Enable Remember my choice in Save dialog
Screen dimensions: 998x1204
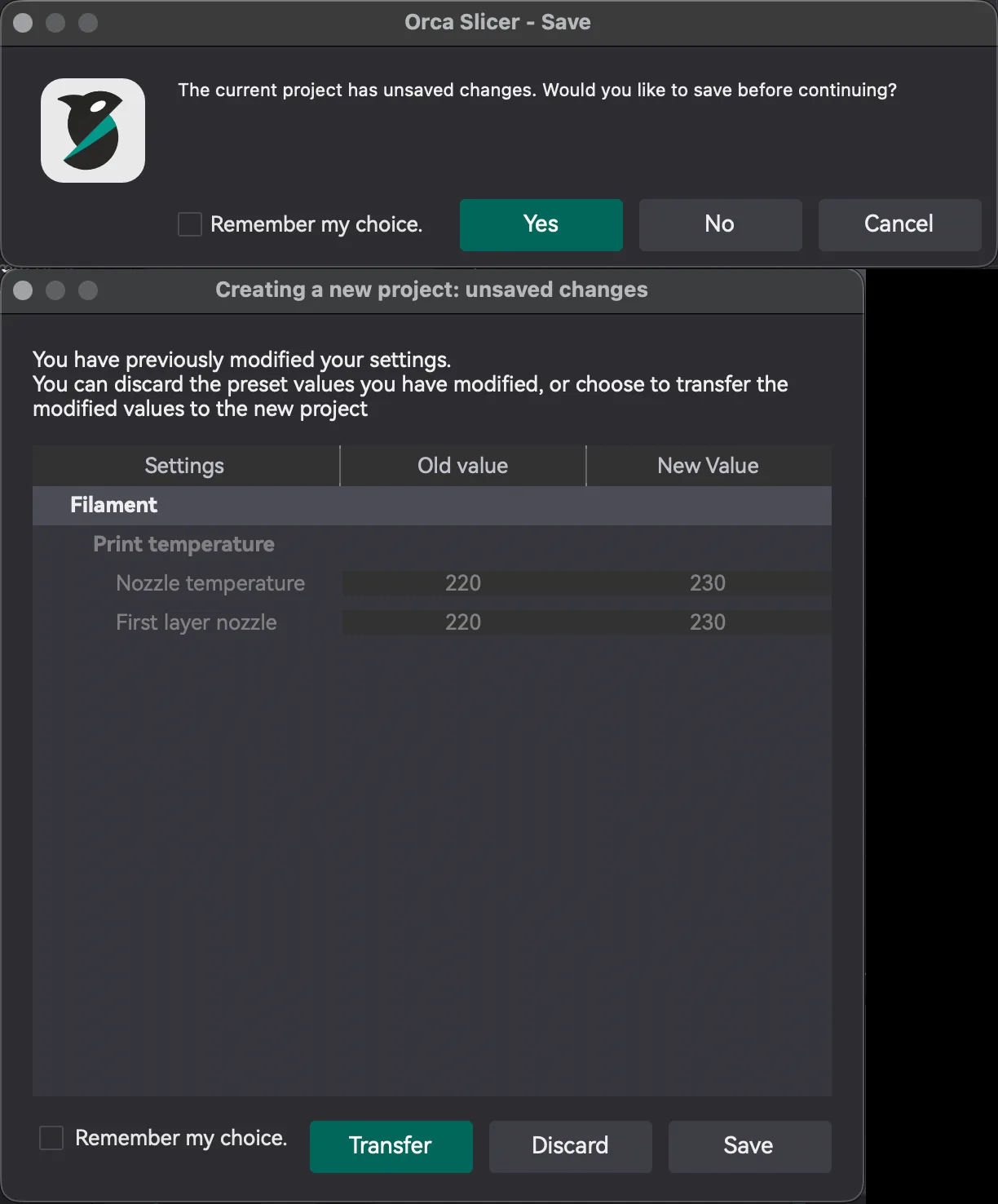[190, 224]
